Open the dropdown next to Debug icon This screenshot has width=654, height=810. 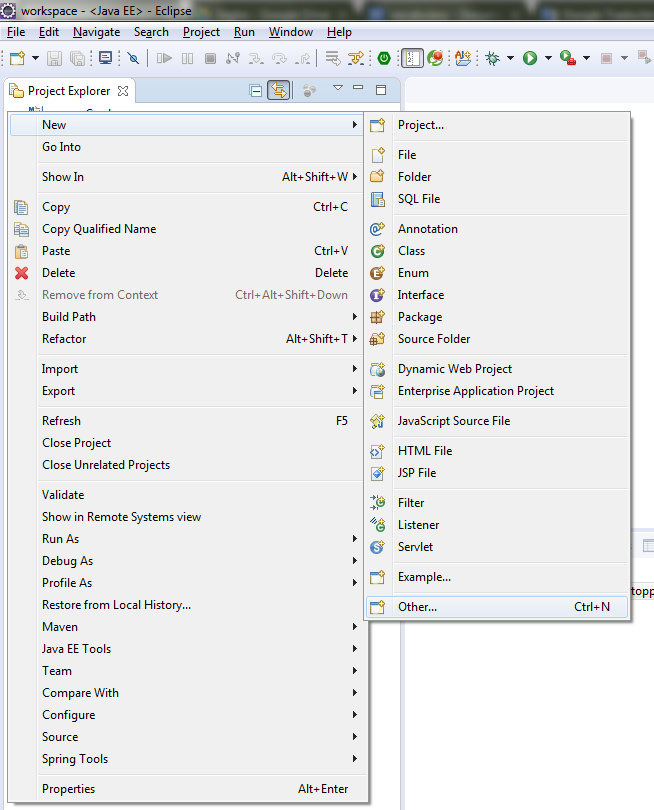510,58
